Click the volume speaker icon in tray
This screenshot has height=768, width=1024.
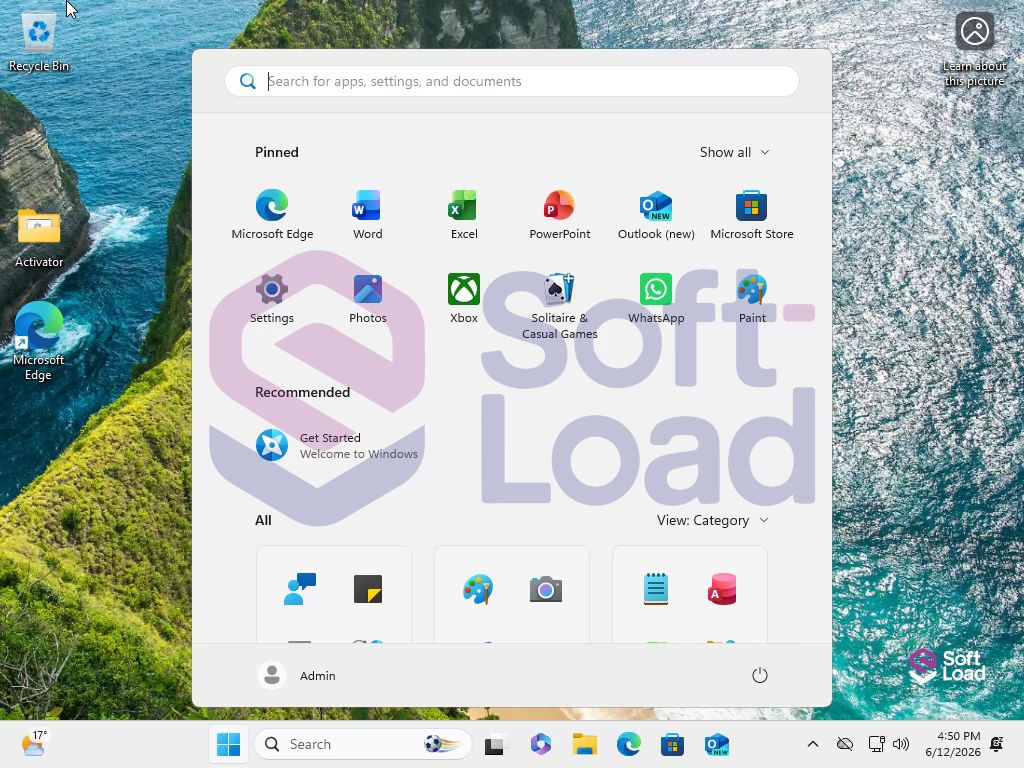coord(901,744)
